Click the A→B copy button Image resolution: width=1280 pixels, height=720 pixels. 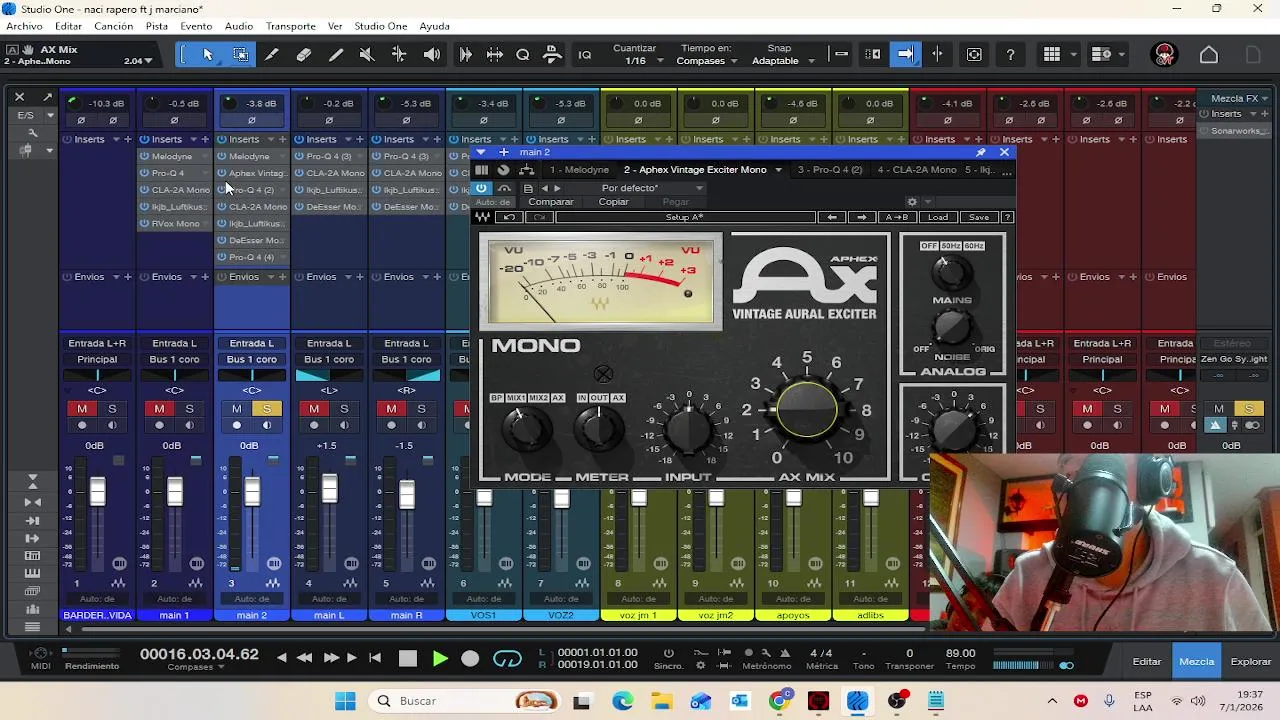[897, 217]
